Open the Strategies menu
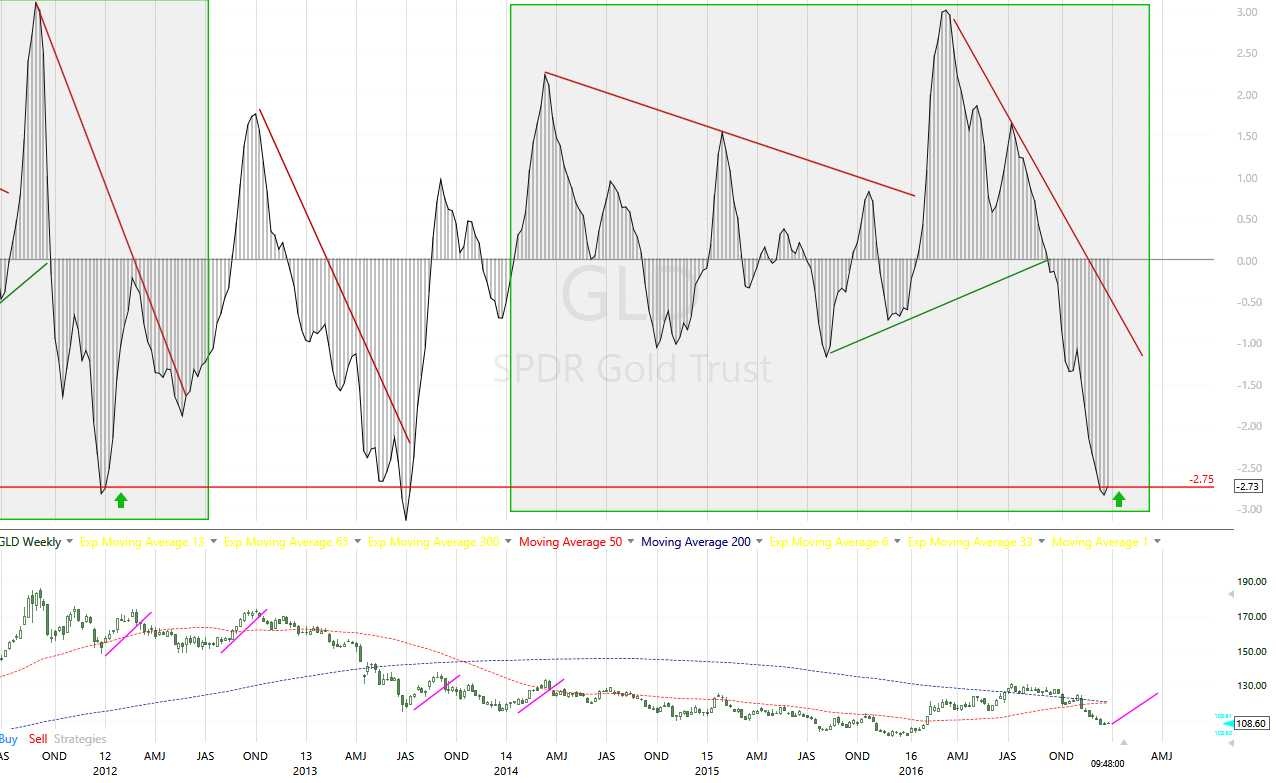The image size is (1276, 783). (80, 739)
